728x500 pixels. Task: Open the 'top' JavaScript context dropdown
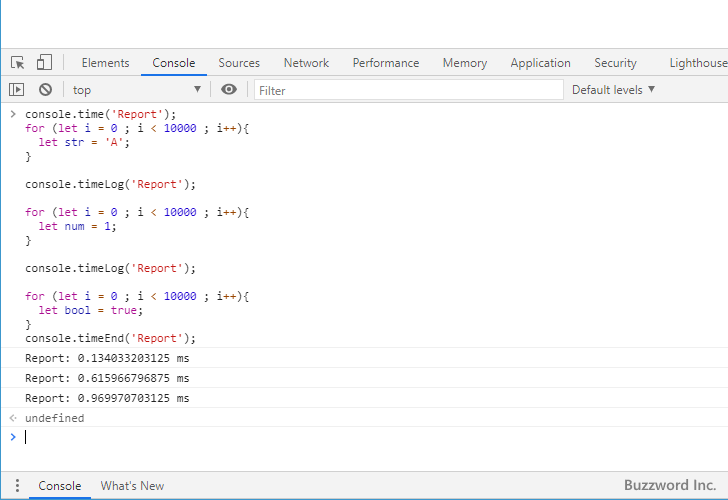tap(136, 90)
